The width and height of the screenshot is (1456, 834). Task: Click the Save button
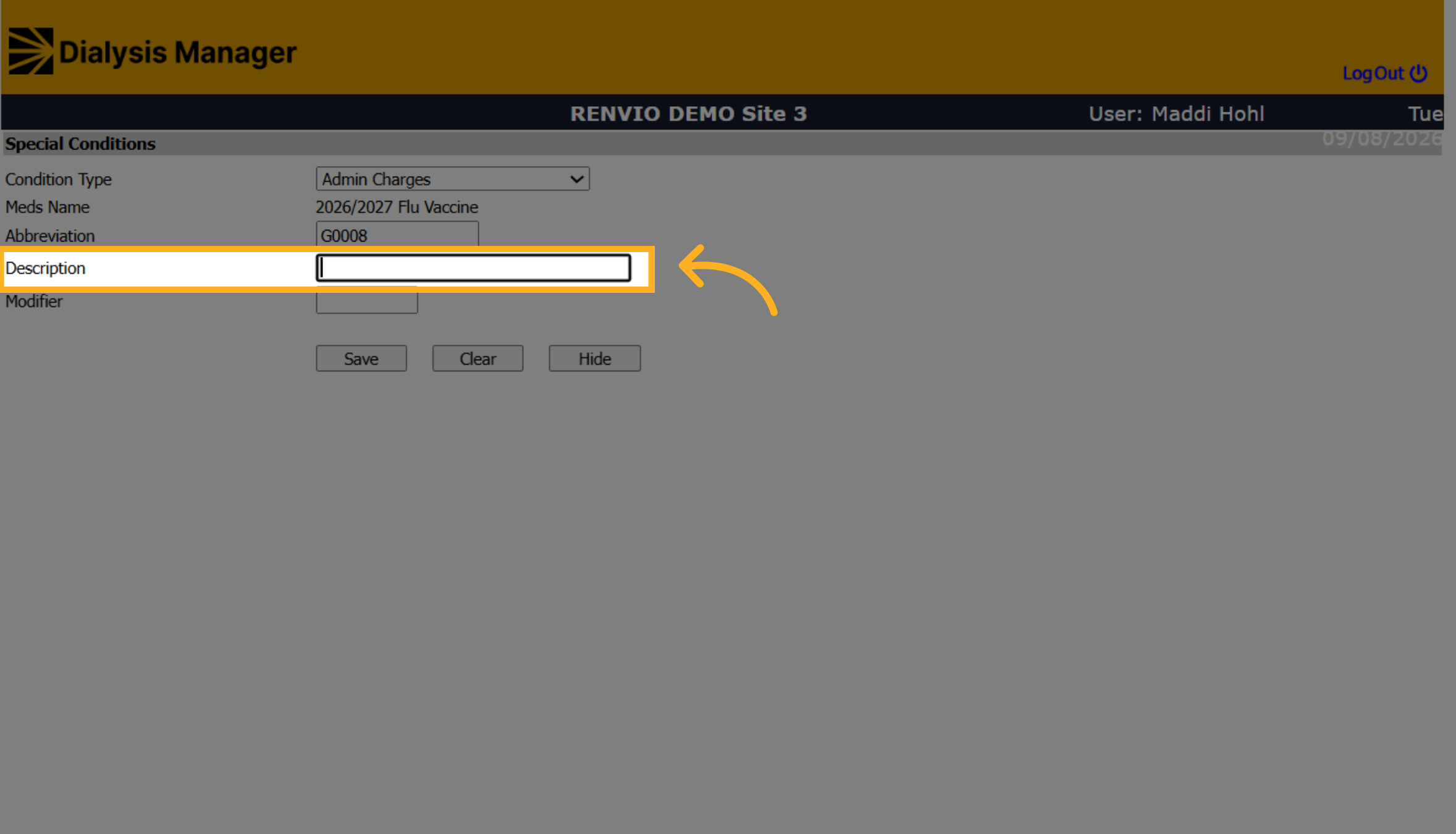pyautogui.click(x=361, y=359)
